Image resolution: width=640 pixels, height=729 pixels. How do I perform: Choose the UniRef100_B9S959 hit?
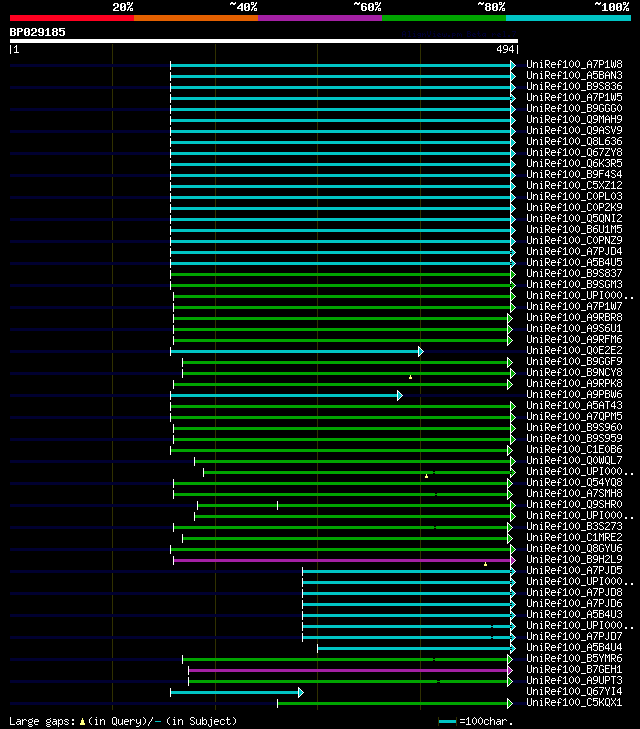[574, 438]
